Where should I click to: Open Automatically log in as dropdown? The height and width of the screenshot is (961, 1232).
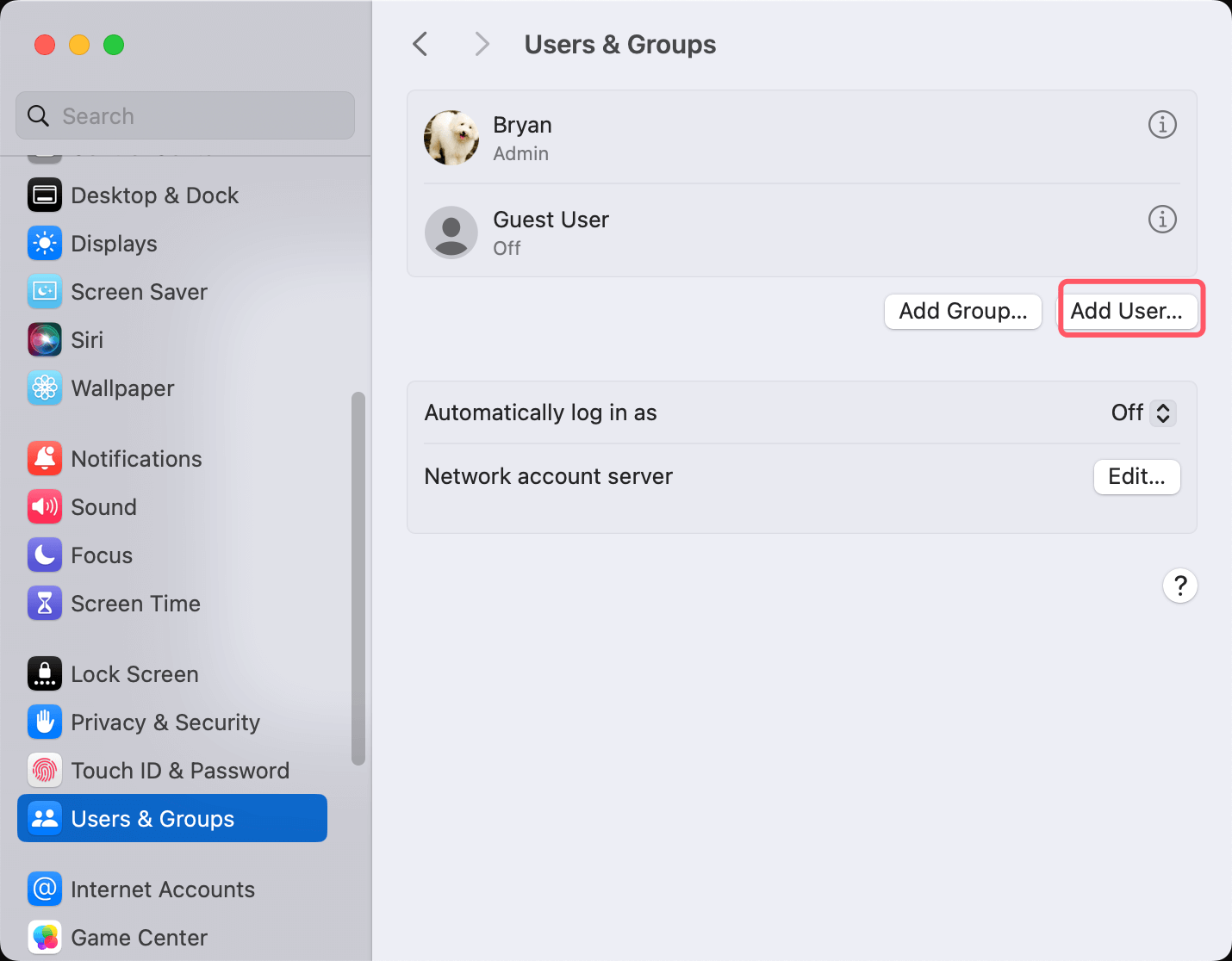(x=1143, y=413)
